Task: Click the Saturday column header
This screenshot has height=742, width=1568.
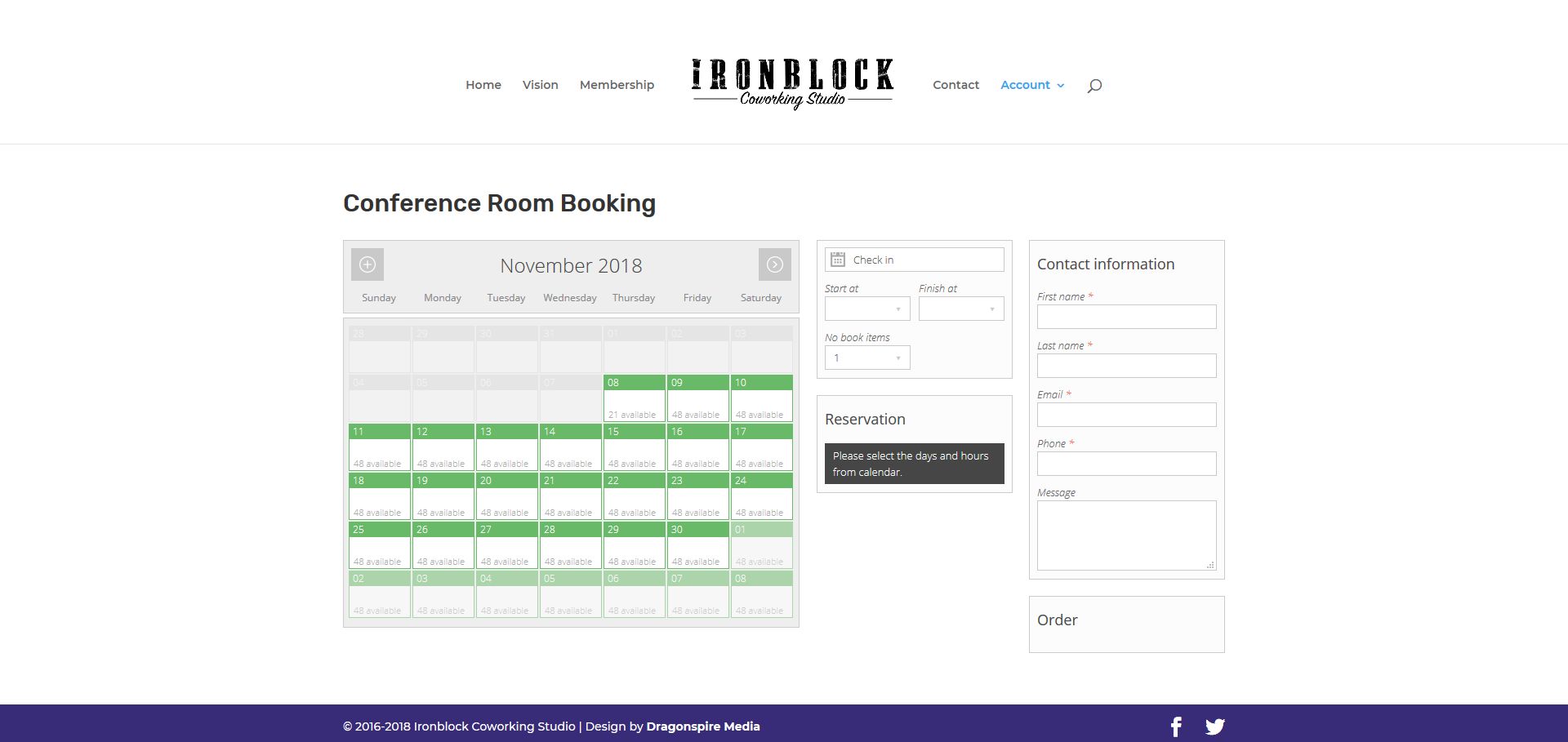Action: click(761, 298)
